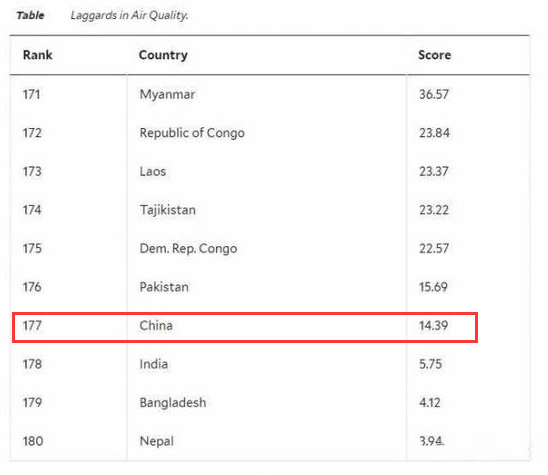Click China's score of 14.39

tap(433, 325)
